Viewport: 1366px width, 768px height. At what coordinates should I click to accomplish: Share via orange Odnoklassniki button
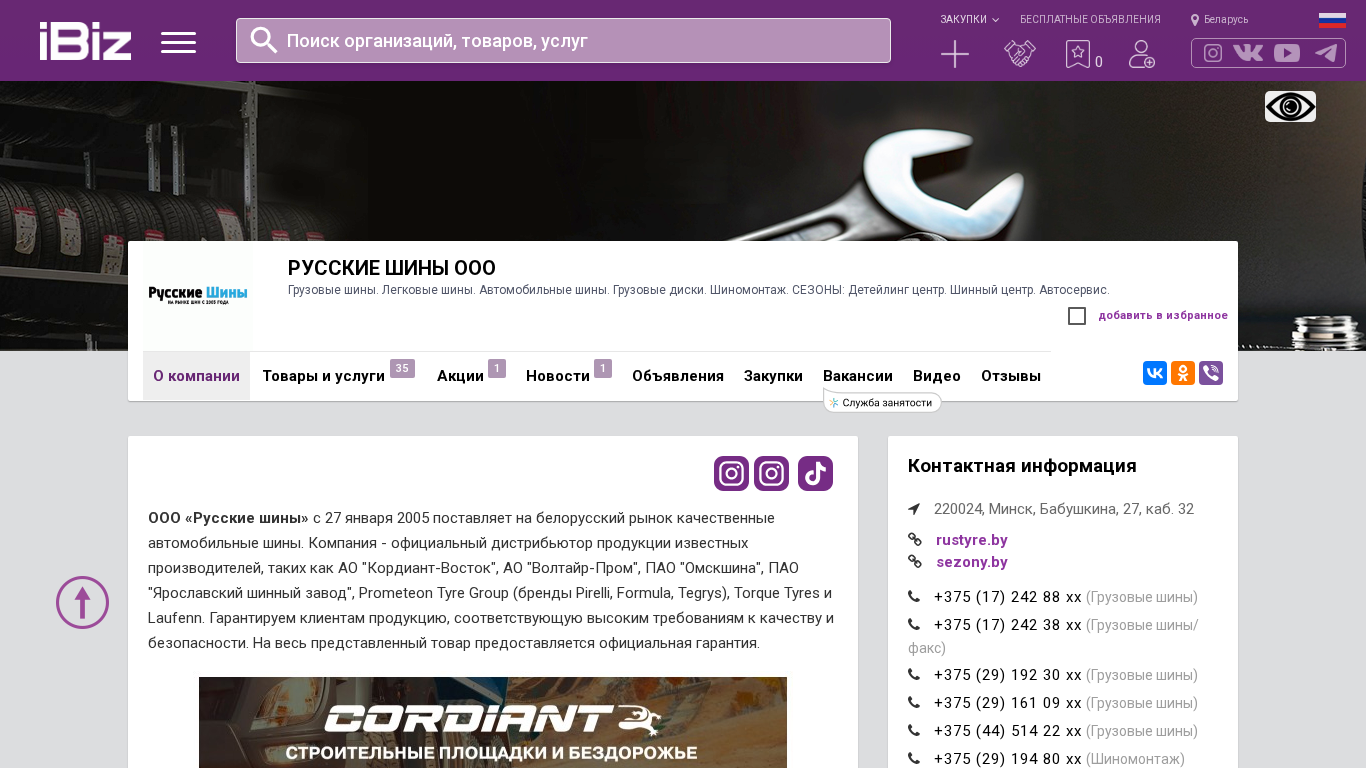click(1183, 373)
